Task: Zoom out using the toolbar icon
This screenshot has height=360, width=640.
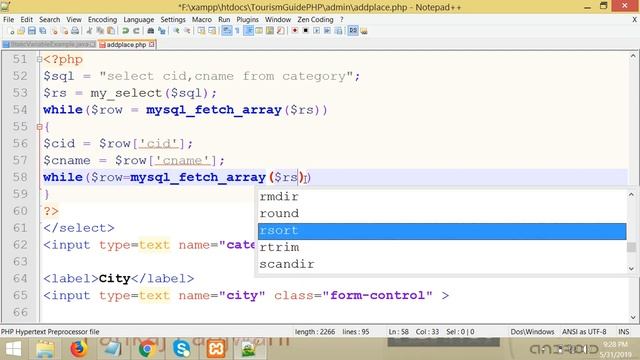Action: pos(187,31)
